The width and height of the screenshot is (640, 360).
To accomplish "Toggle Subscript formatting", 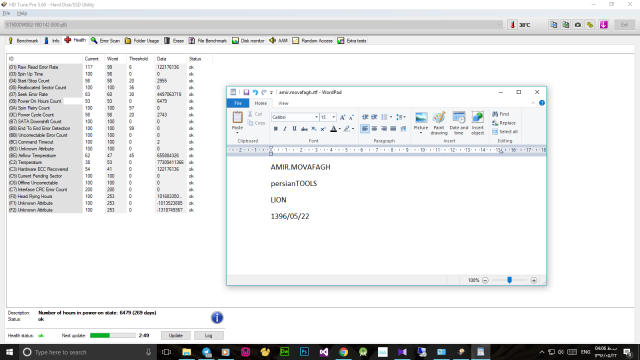I will (x=313, y=129).
